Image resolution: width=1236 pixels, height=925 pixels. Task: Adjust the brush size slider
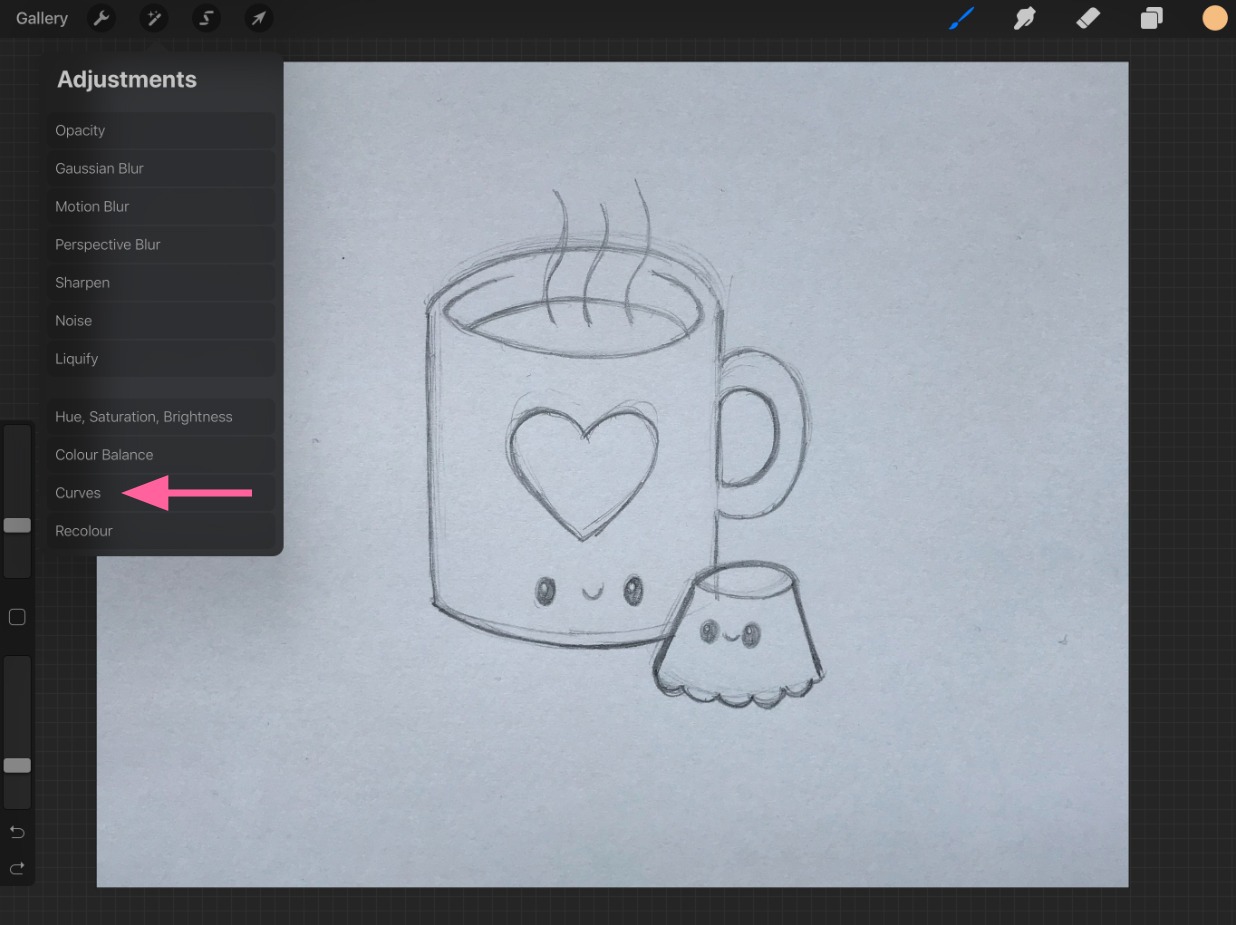[16, 524]
